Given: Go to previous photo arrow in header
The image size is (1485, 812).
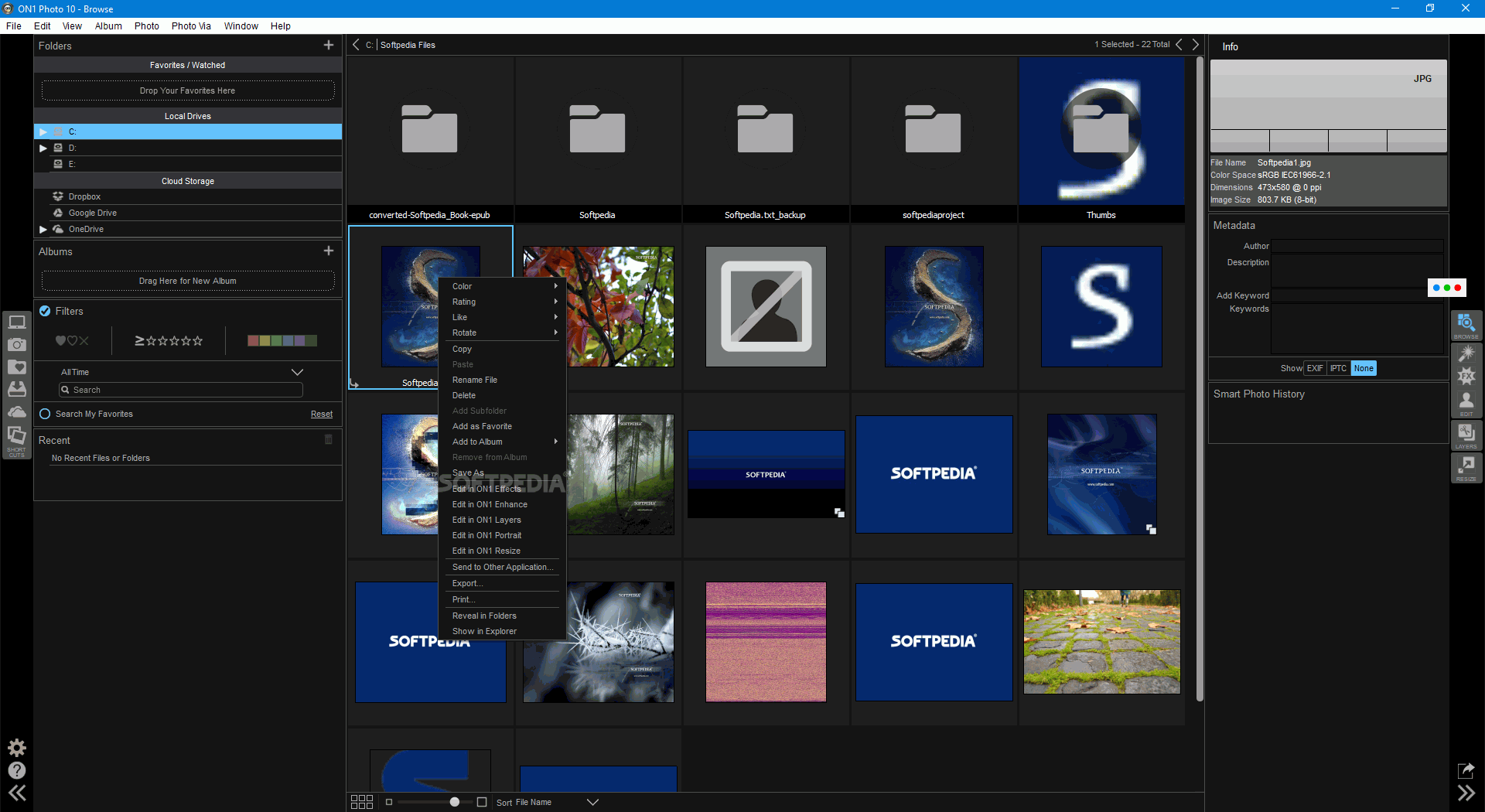Looking at the screenshot, I should 1179,45.
